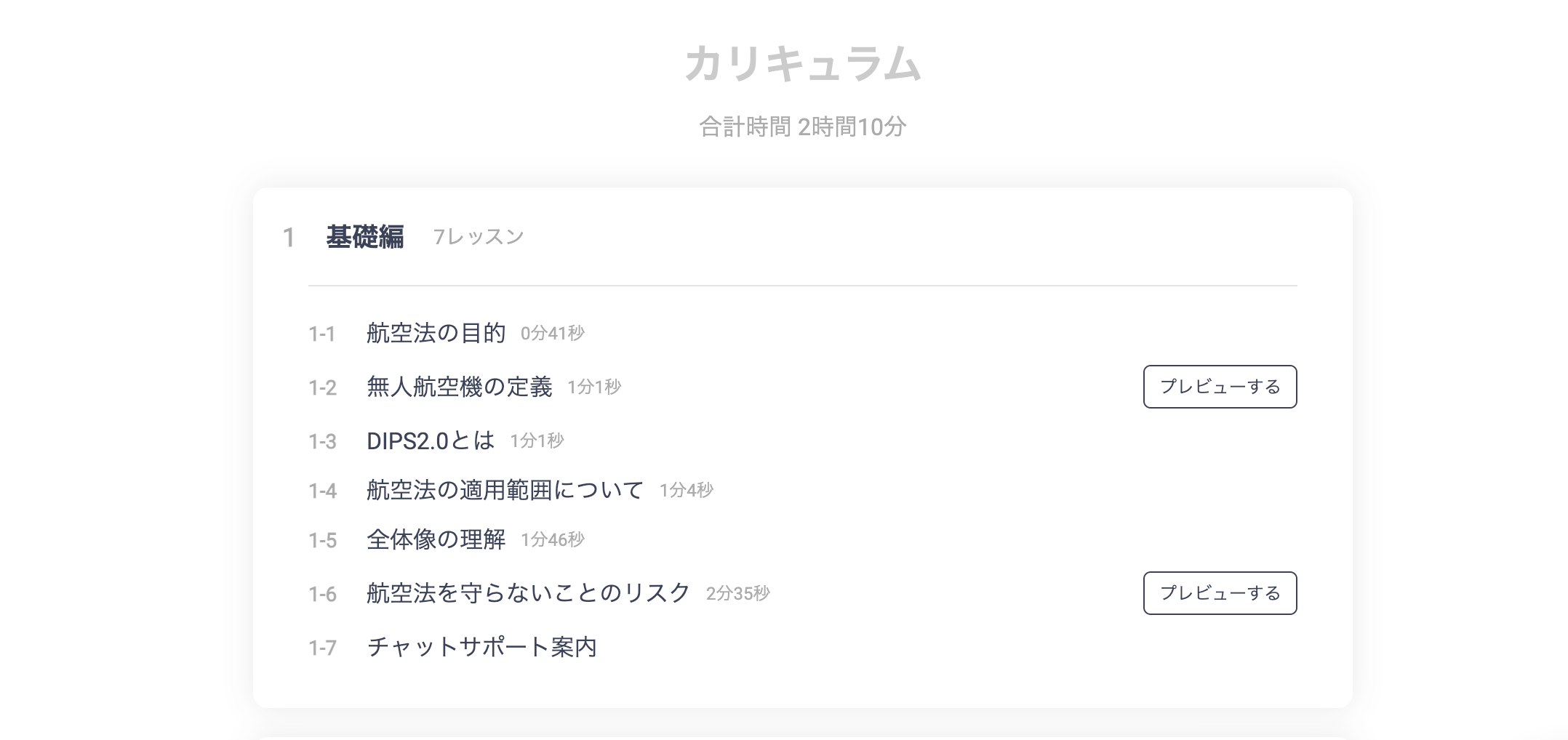Click preview button for 航空法を守らないことのリスク lesson
Viewport: 1568px width, 740px height.
[x=1220, y=593]
